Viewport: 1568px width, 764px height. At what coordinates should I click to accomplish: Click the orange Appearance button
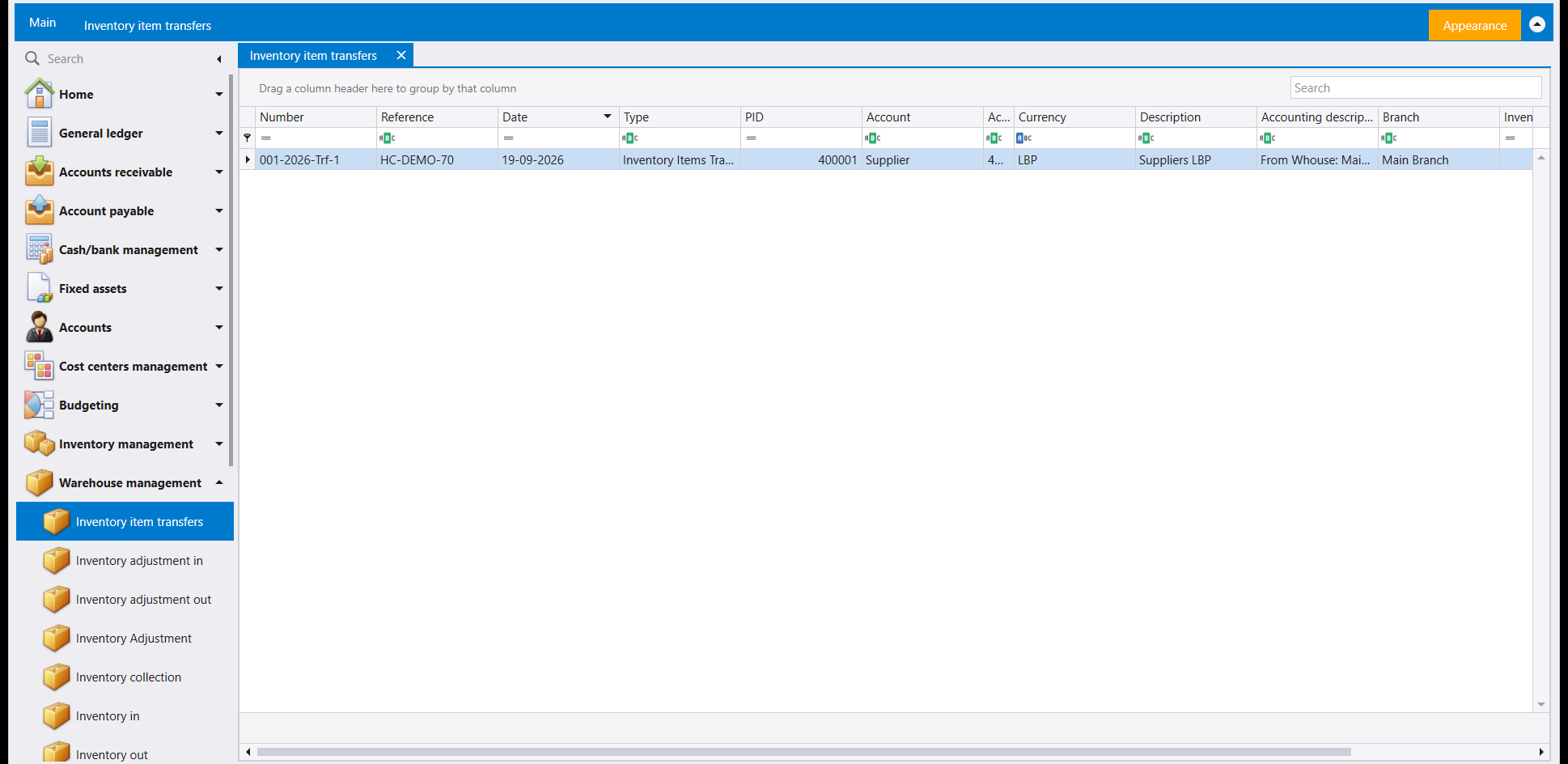(1474, 25)
